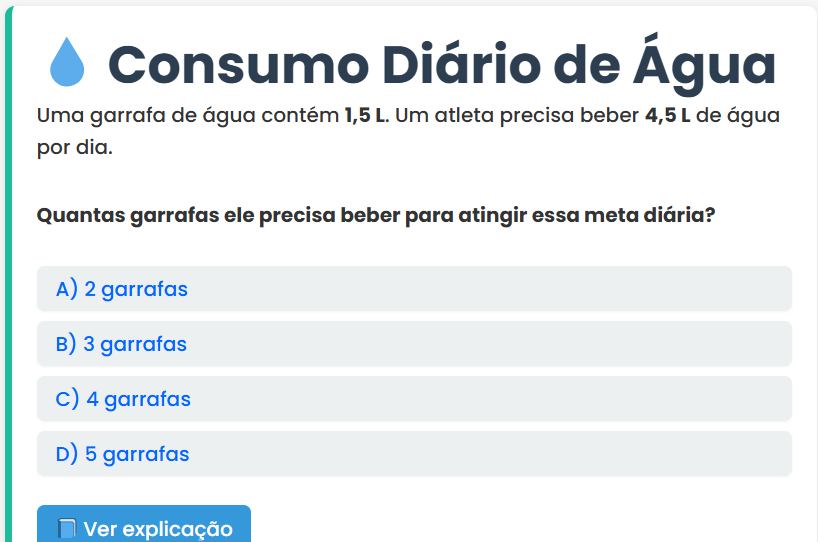Click the book icon on explanation button
Image resolution: width=818 pixels, height=542 pixels.
[x=66, y=529]
